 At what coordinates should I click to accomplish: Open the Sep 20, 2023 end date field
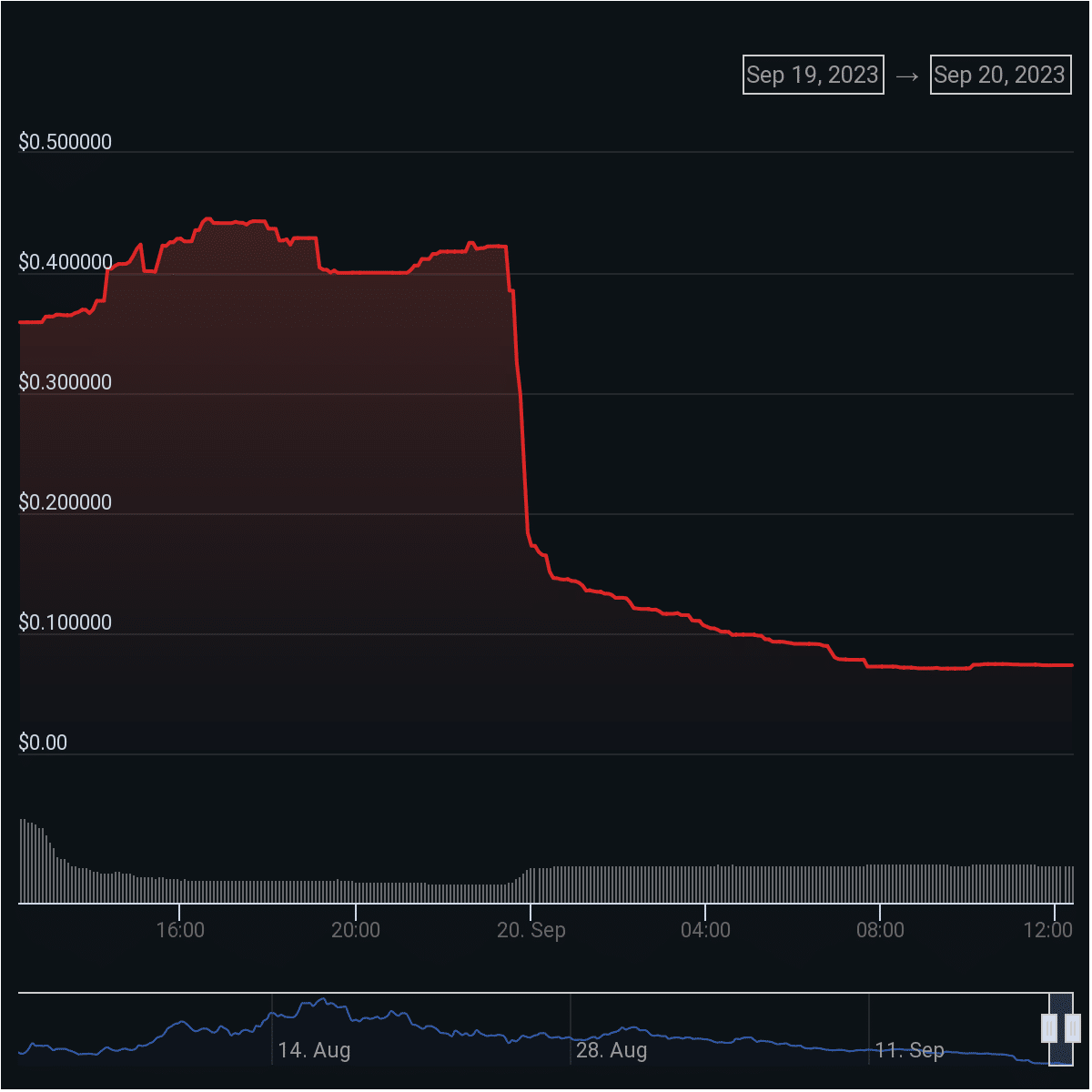[x=1001, y=75]
